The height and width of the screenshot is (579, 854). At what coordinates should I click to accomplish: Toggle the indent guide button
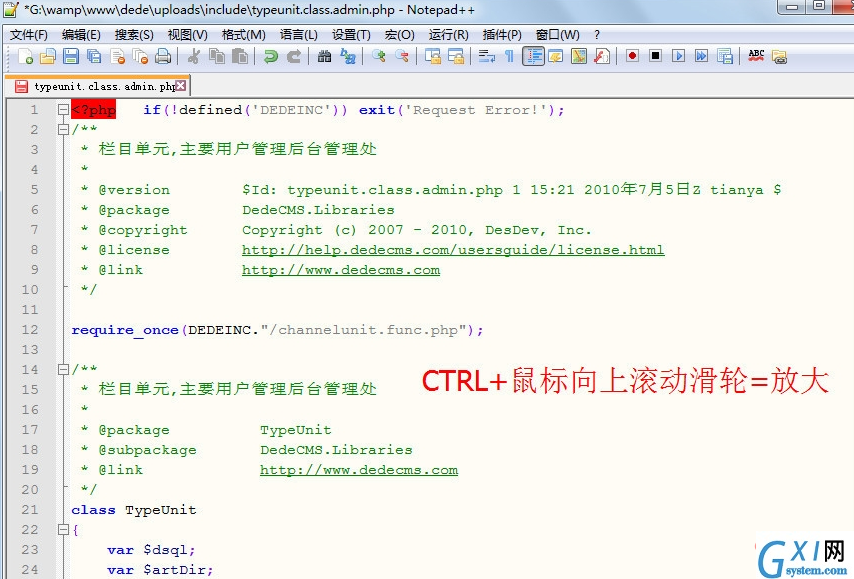pyautogui.click(x=533, y=56)
